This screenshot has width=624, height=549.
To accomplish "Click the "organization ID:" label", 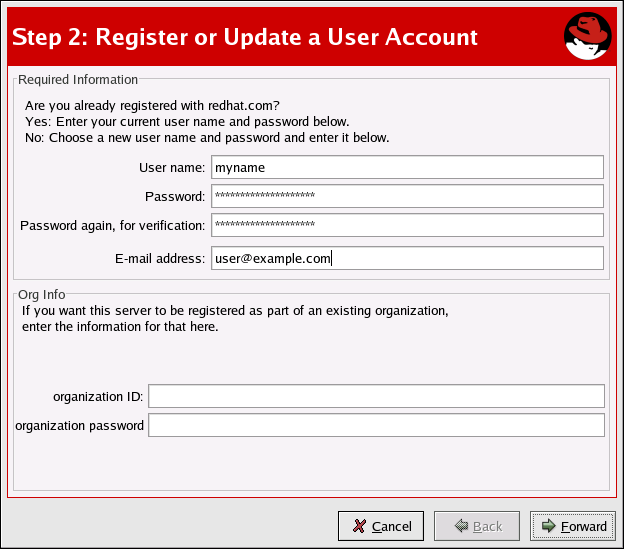I will [100, 397].
